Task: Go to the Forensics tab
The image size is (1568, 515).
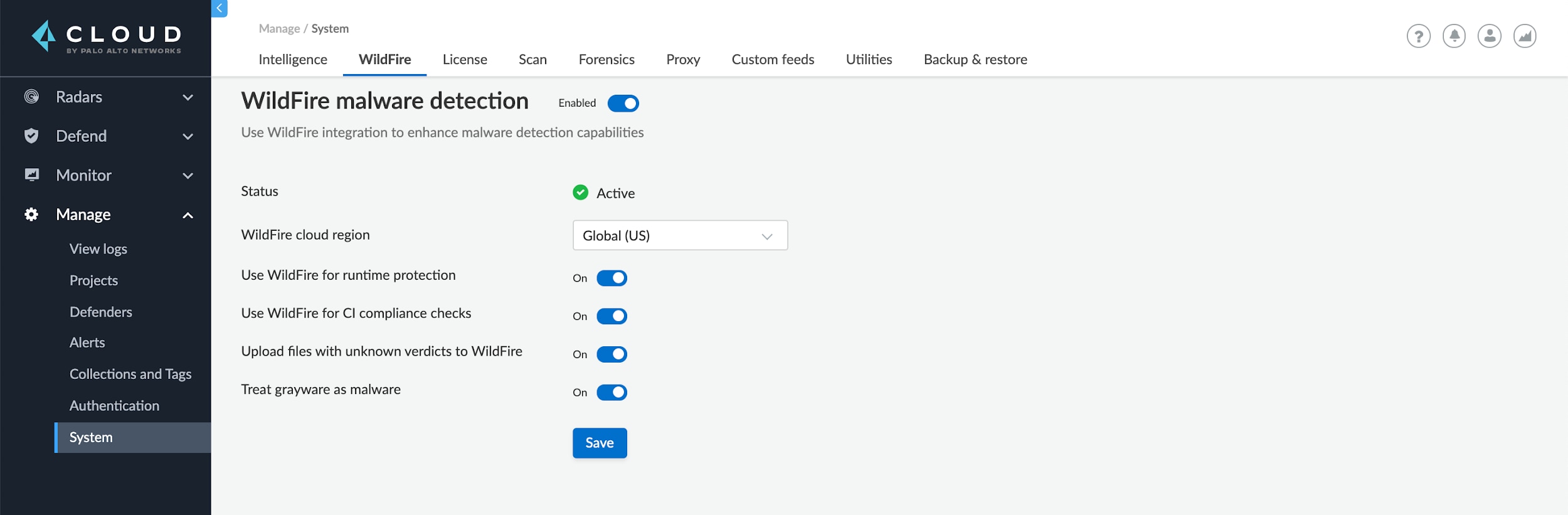Action: point(607,60)
